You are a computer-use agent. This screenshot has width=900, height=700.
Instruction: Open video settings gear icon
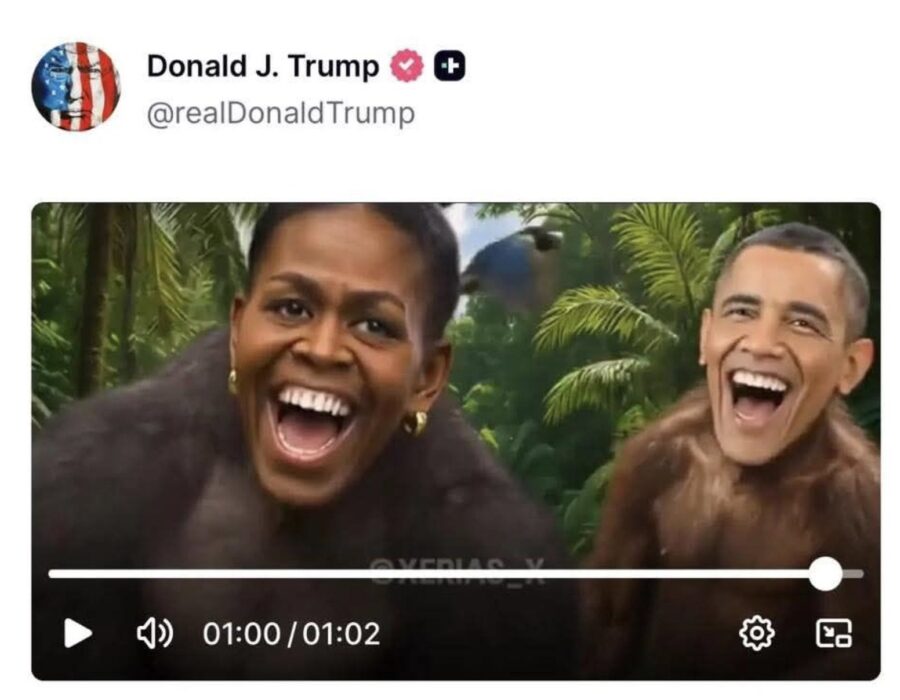(x=757, y=633)
